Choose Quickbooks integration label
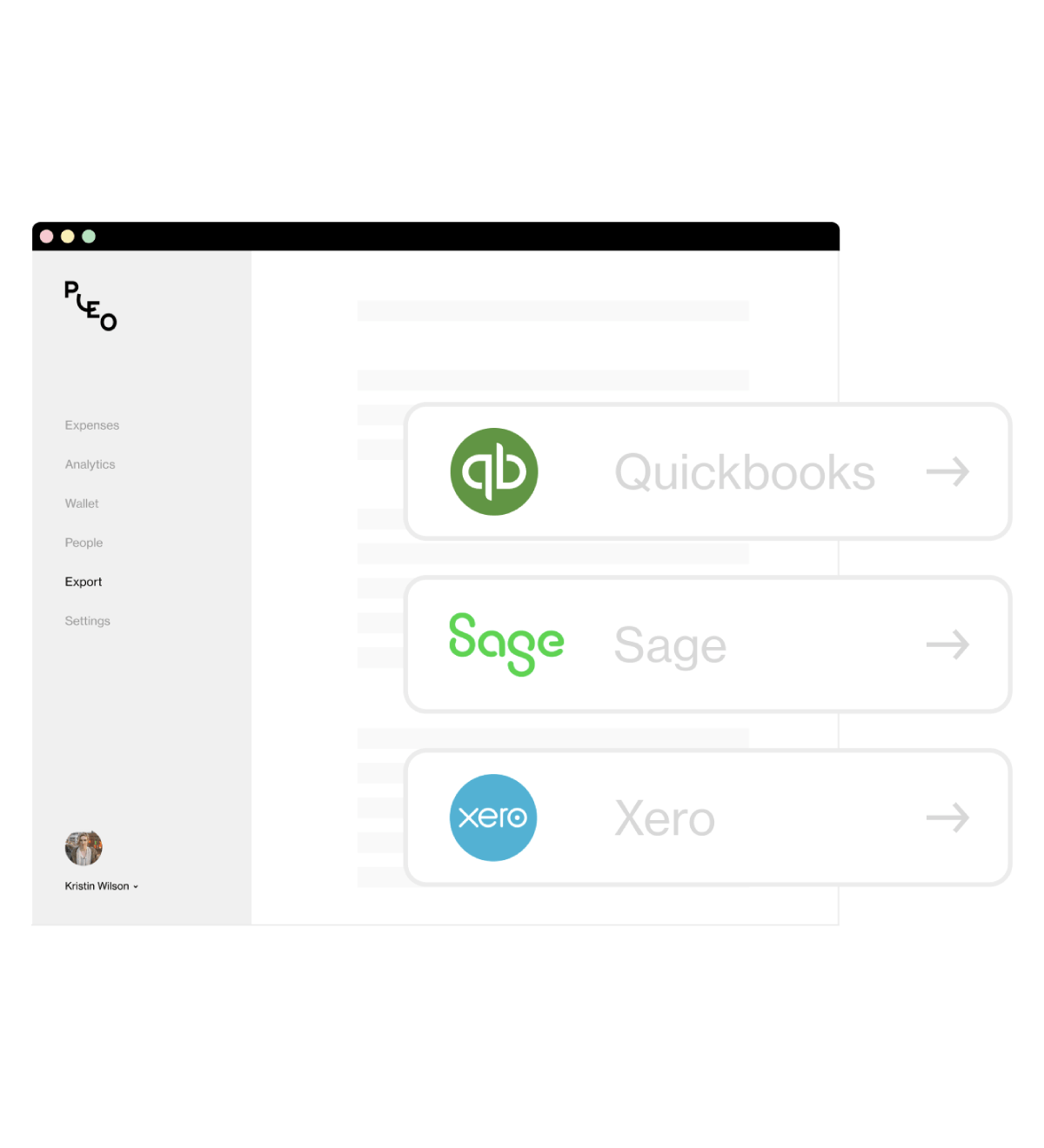 pyautogui.click(x=745, y=473)
